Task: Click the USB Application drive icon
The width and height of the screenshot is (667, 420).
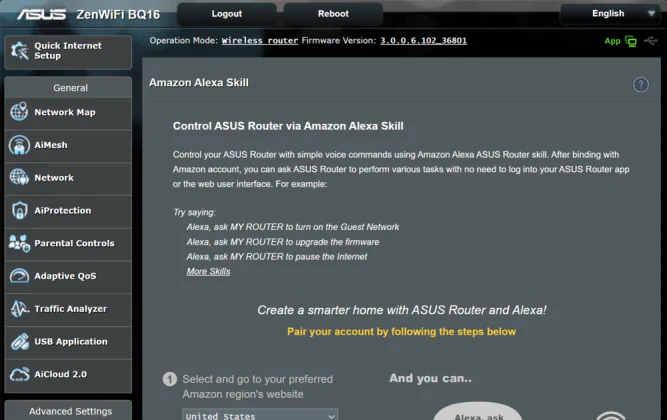Action: click(19, 341)
